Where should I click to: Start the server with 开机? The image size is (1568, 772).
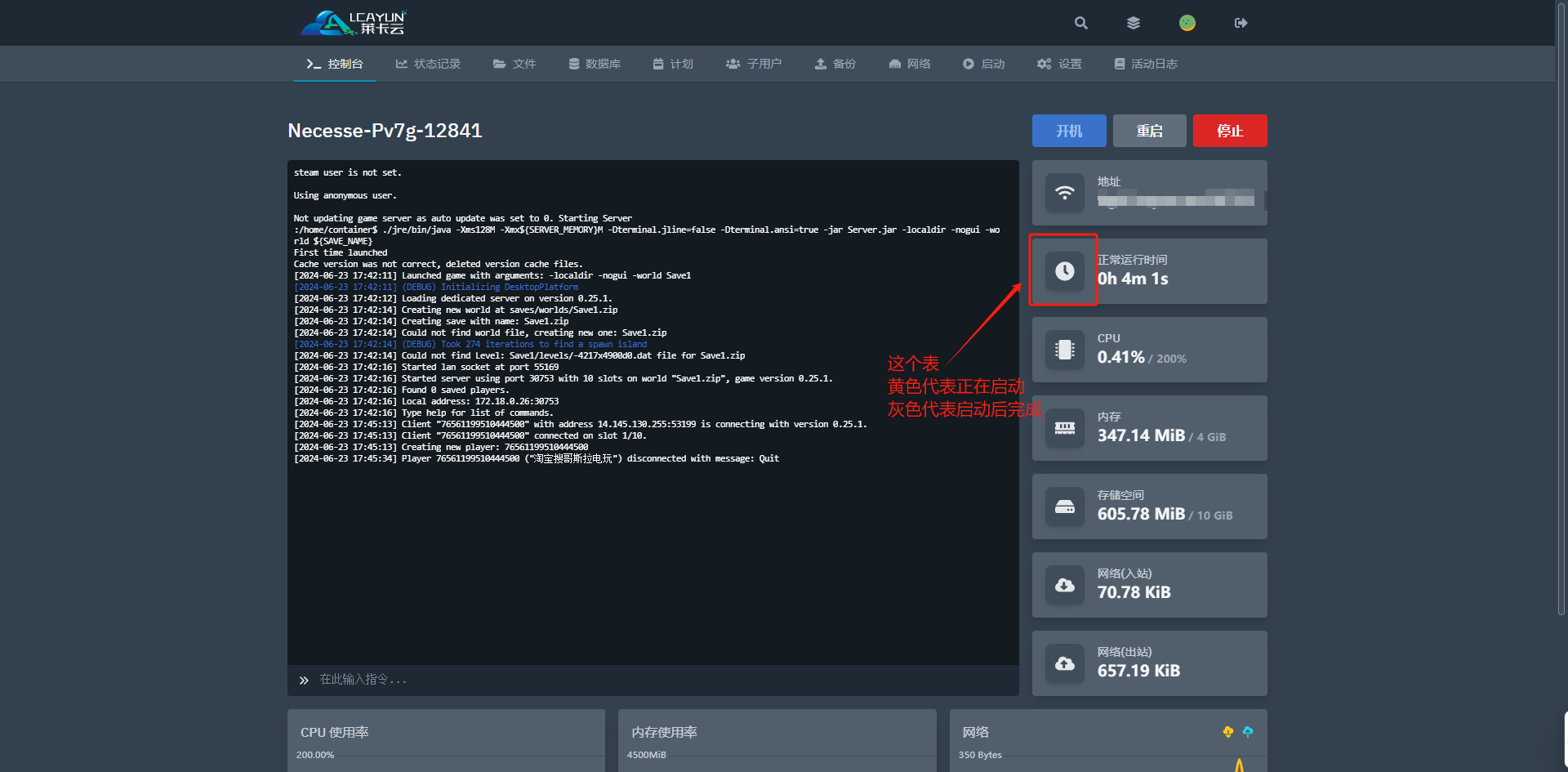[x=1069, y=131]
